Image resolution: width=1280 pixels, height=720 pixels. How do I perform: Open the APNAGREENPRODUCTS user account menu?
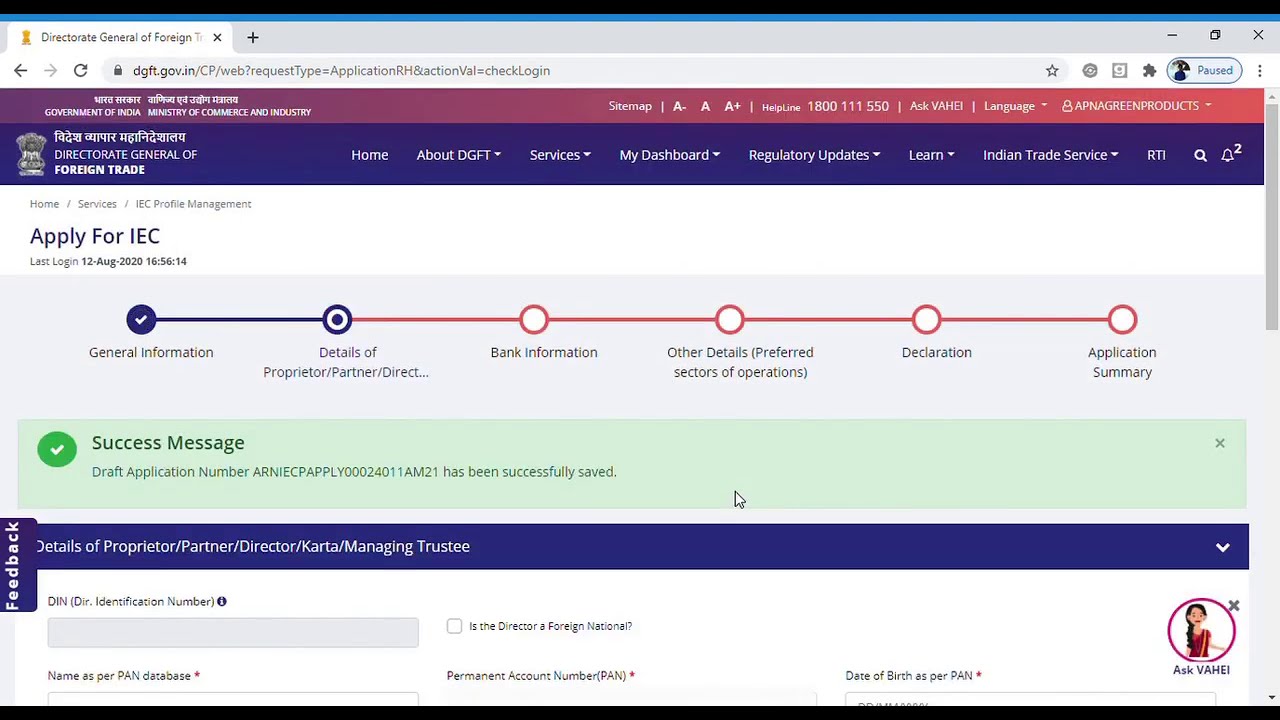[x=1136, y=105]
